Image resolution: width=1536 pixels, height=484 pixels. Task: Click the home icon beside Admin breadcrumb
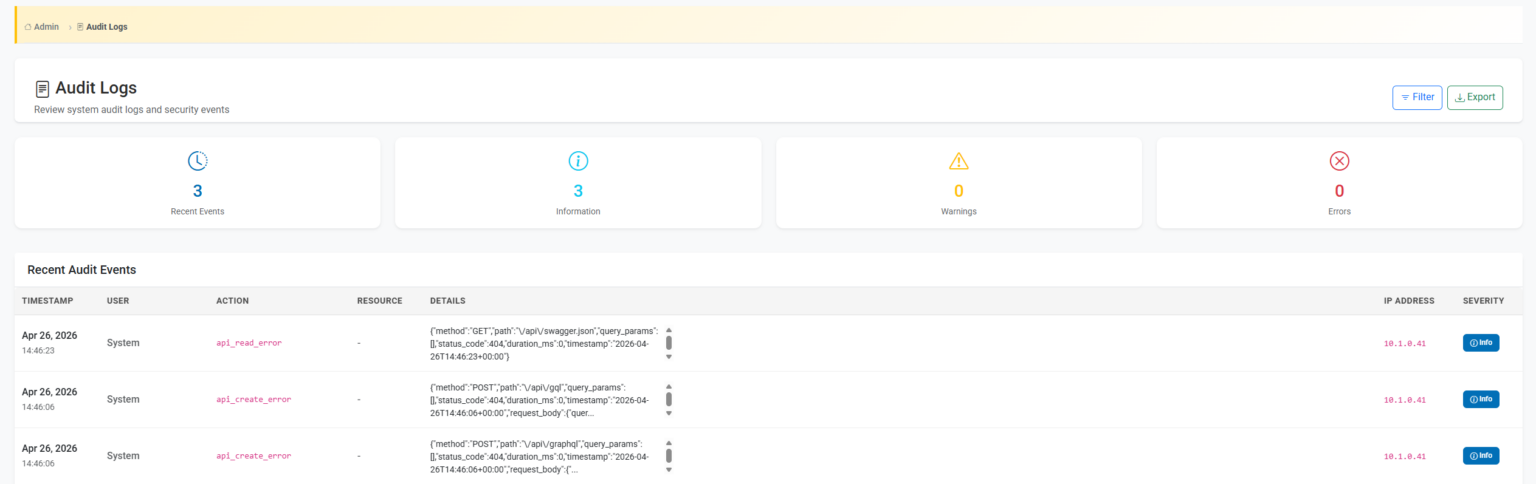coord(28,27)
